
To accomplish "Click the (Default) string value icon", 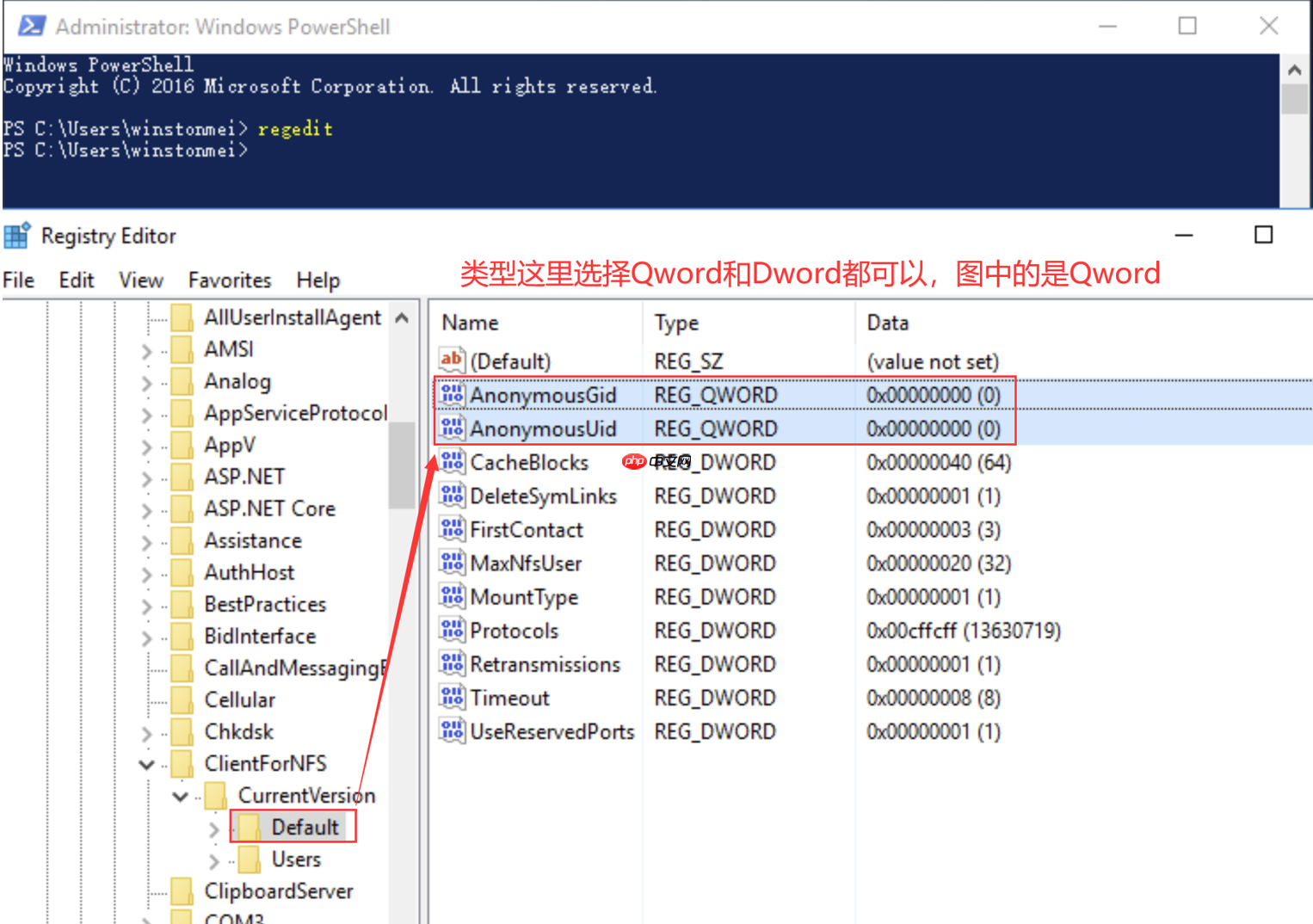I will tap(452, 360).
